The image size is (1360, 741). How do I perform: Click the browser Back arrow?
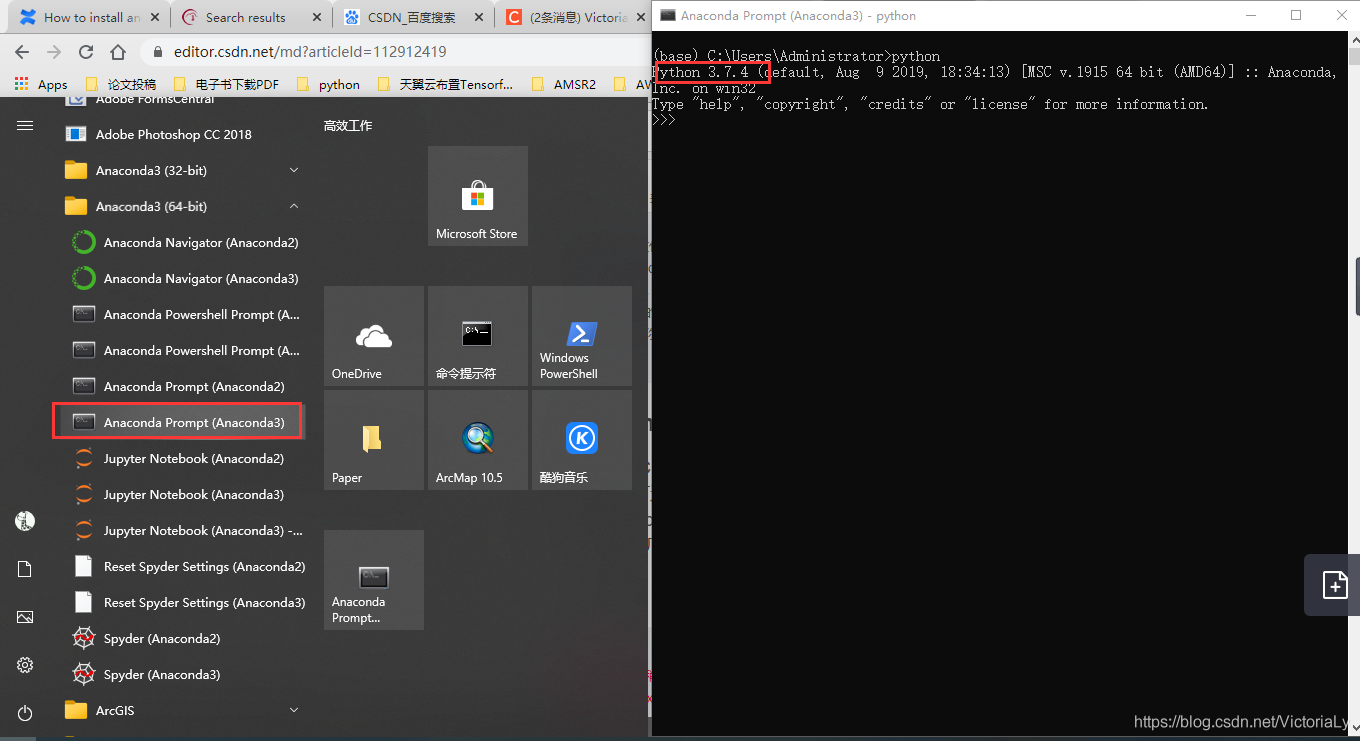[x=22, y=52]
